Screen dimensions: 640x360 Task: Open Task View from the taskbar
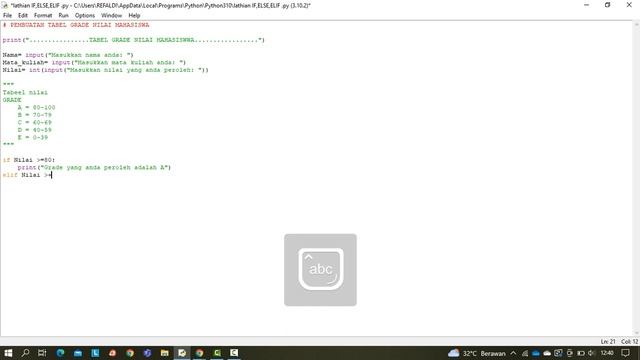[42, 353]
